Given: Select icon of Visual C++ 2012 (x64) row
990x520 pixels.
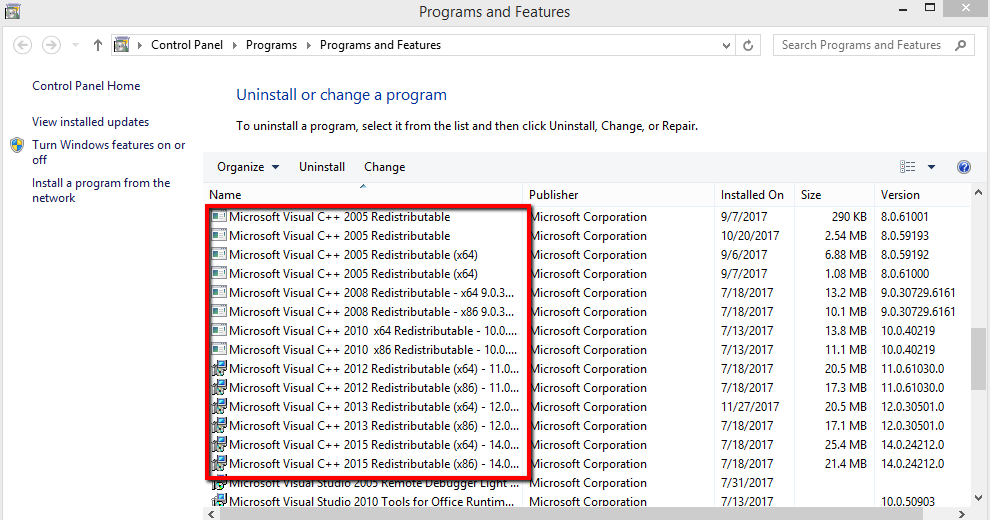Looking at the screenshot, I should click(218, 369).
